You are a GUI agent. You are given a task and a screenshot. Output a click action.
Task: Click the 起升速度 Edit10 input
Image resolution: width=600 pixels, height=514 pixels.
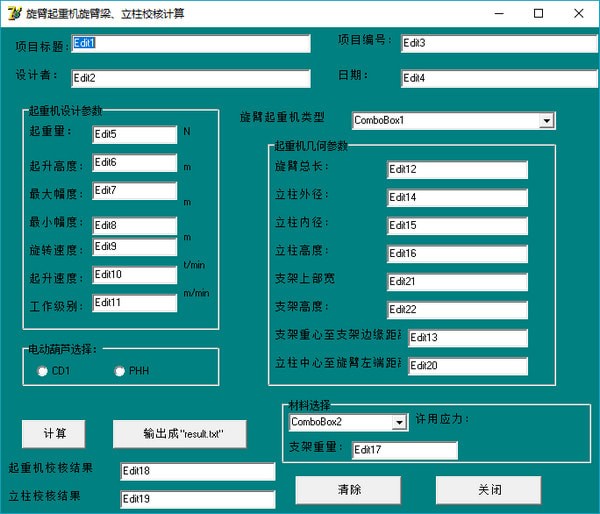click(x=135, y=275)
